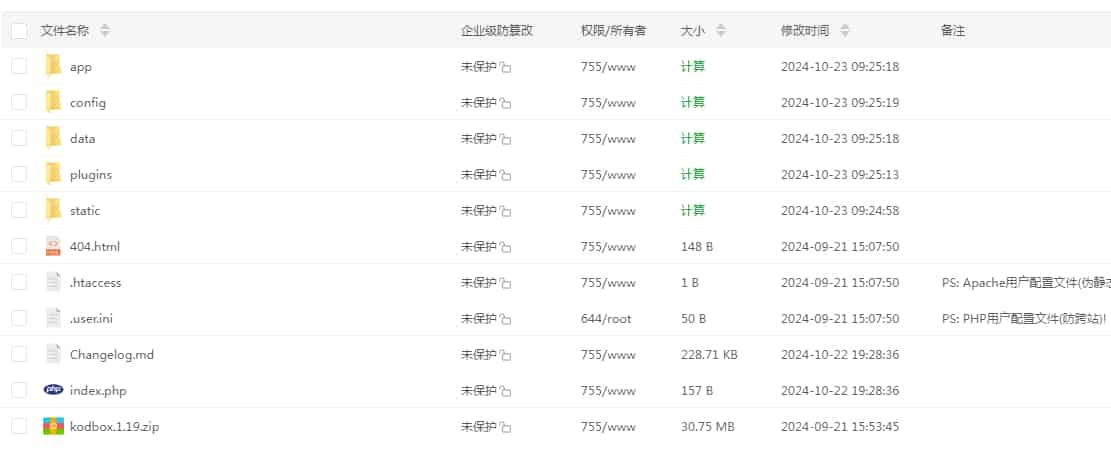1111x463 pixels.
Task: Open the Changelog.md file name
Action: coord(112,355)
